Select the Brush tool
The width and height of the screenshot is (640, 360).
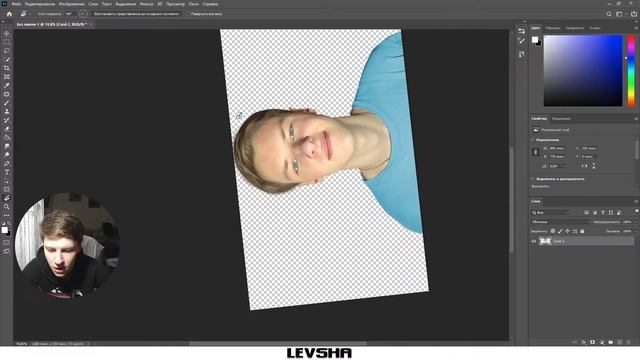7,103
